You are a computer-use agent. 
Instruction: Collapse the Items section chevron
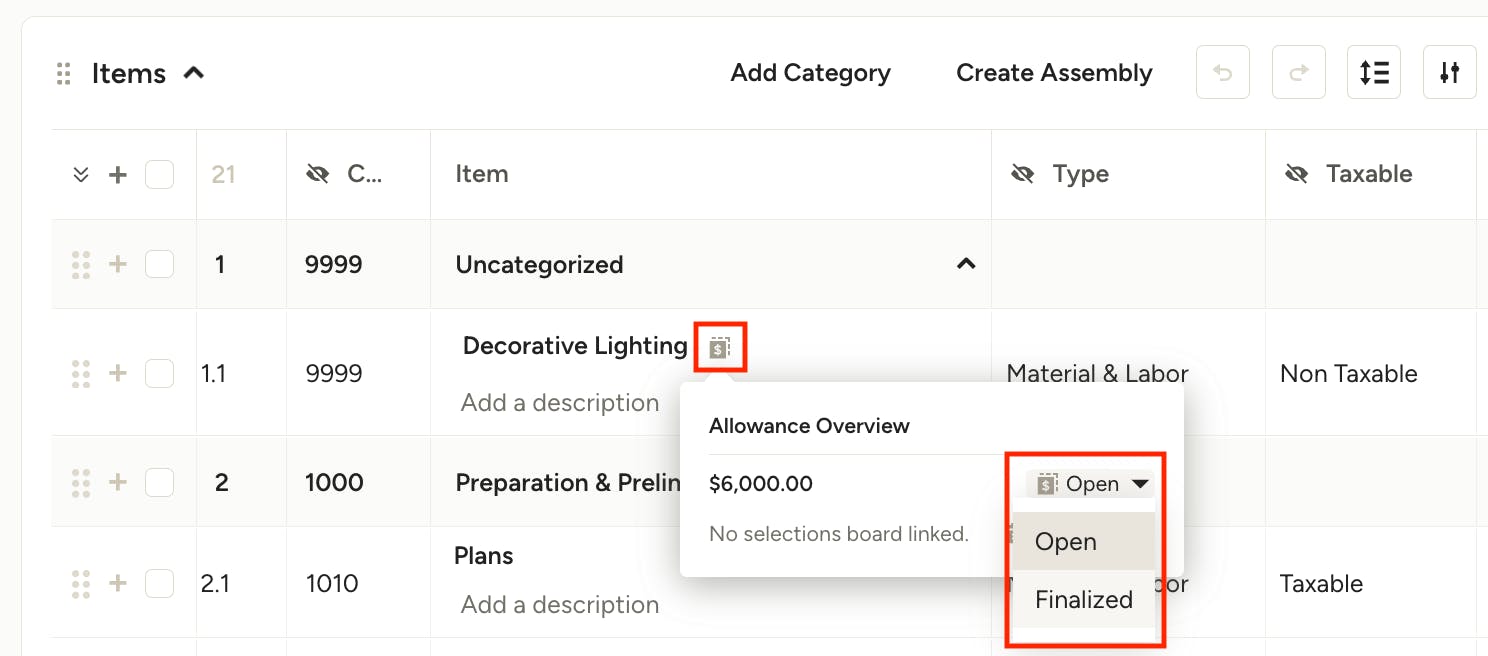194,72
